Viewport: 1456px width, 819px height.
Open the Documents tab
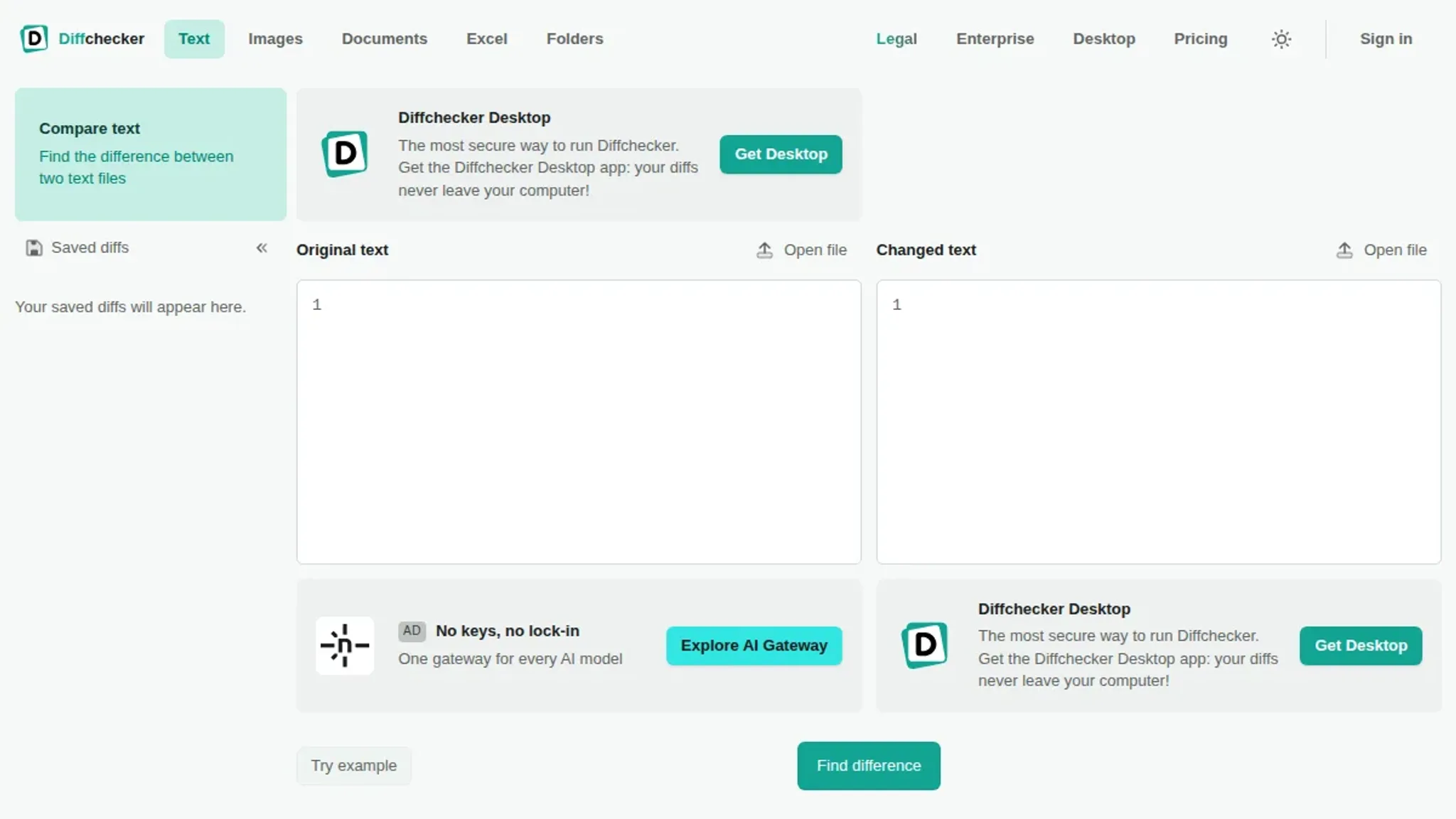pyautogui.click(x=385, y=39)
